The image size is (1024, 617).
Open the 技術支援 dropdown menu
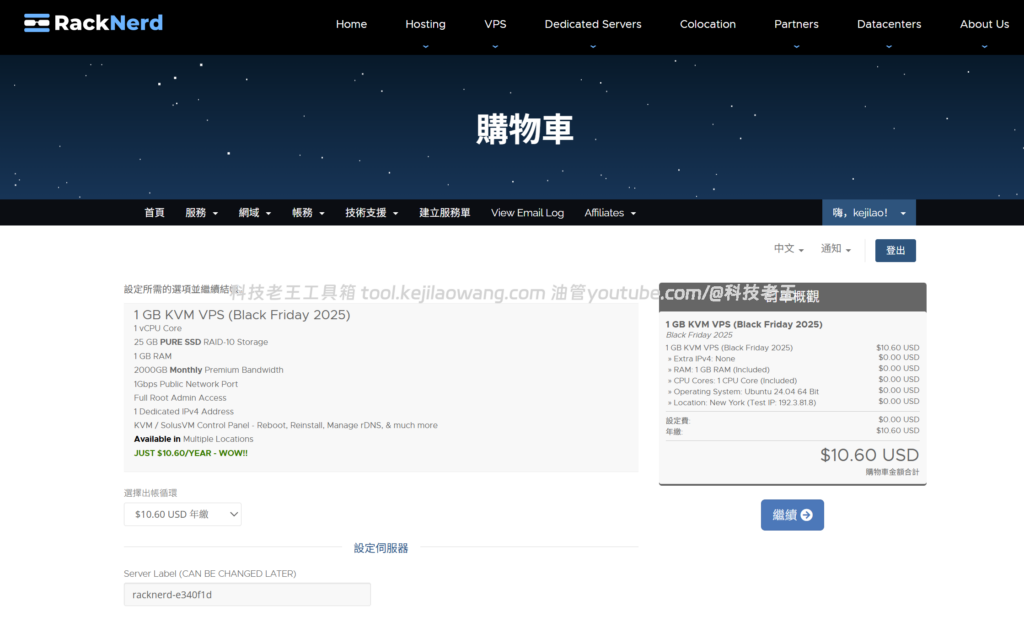point(372,213)
